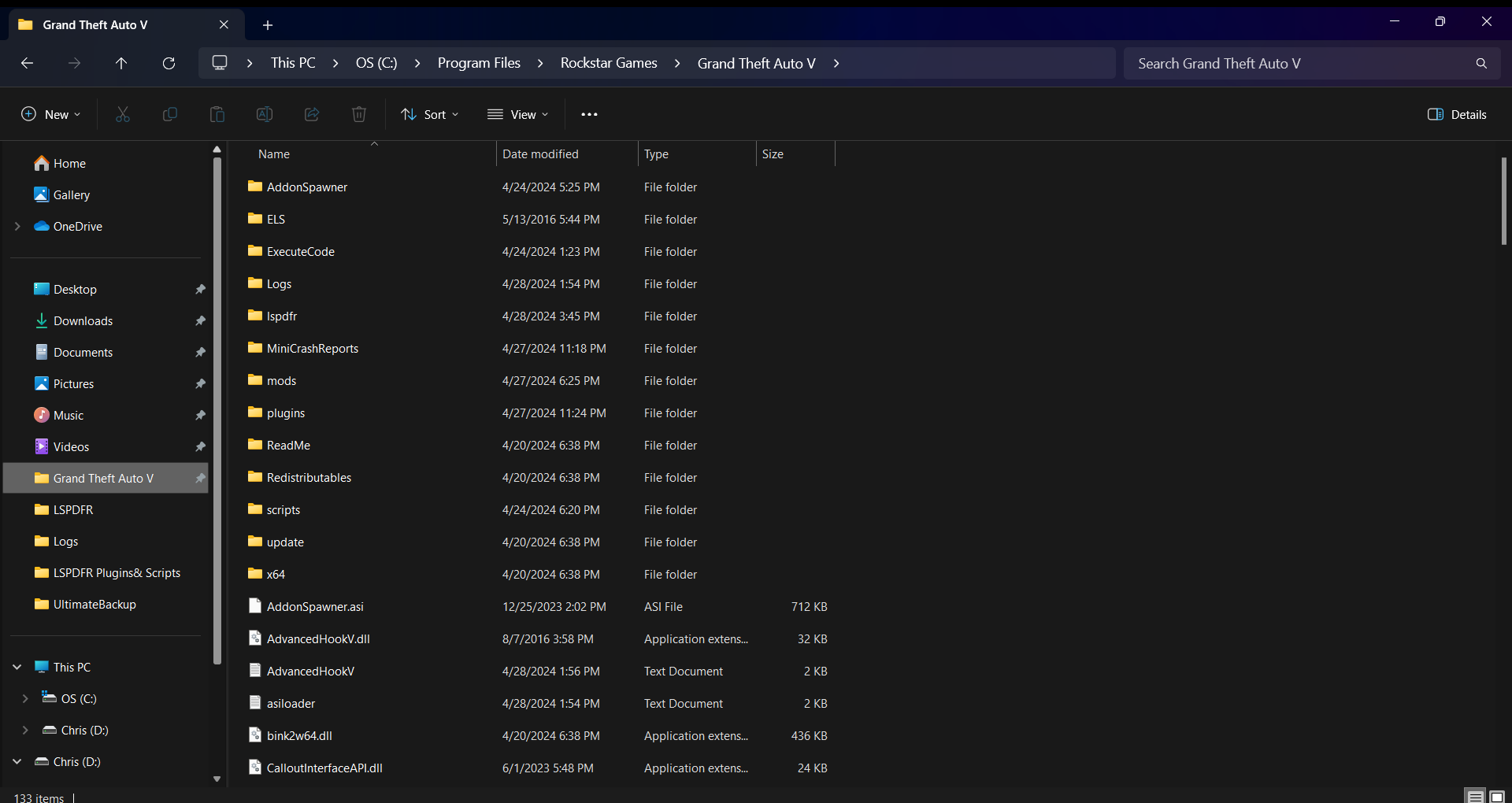The width and height of the screenshot is (1512, 803).
Task: Collapse the This PC tree node
Action: [x=17, y=667]
